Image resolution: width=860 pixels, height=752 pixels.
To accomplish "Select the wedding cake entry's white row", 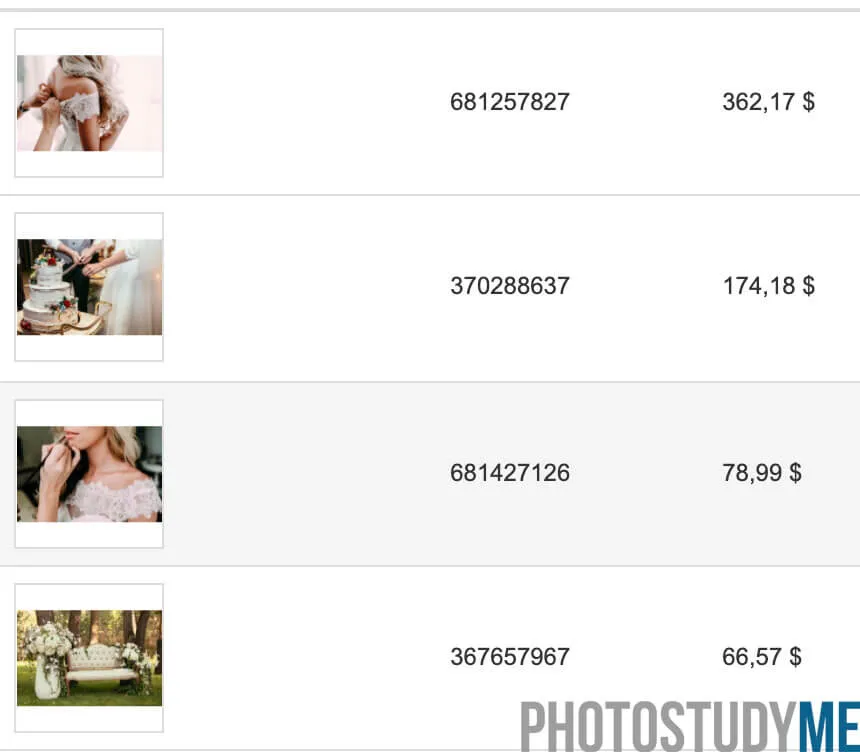I will coord(430,288).
